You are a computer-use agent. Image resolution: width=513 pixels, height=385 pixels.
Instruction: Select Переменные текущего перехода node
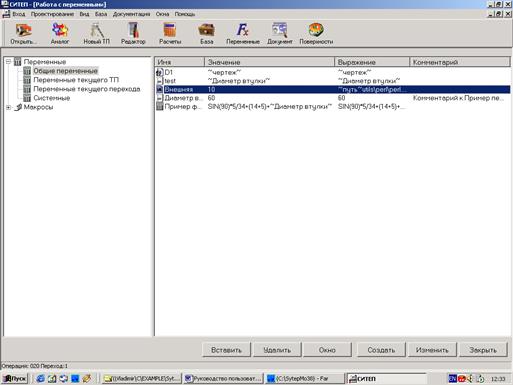click(x=87, y=89)
